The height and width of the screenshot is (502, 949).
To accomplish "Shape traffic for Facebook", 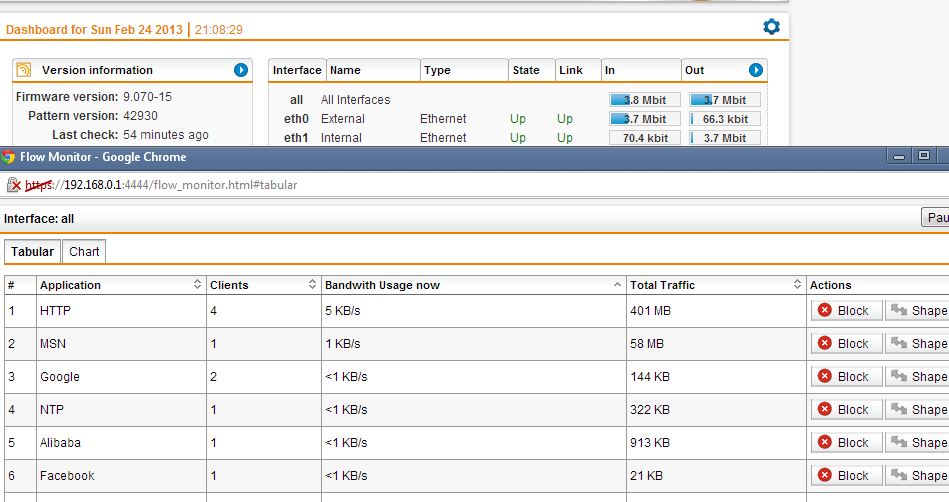I will point(917,475).
